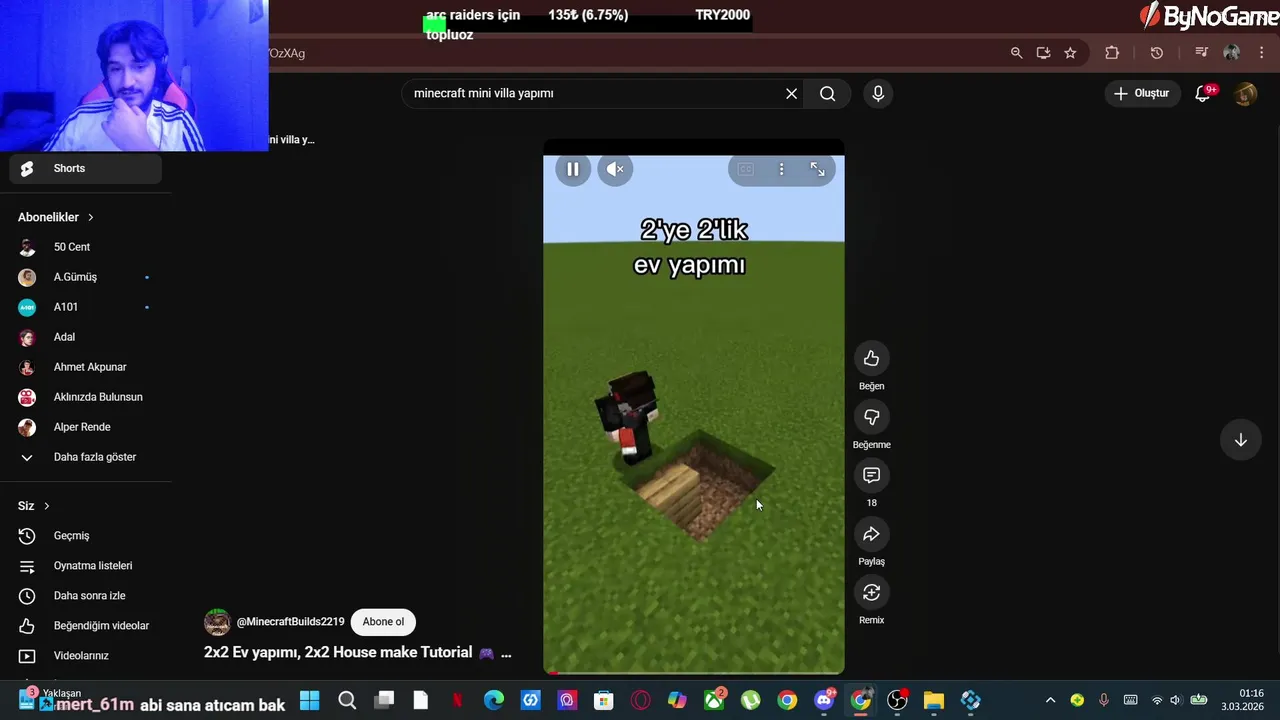This screenshot has height=720, width=1280.
Task: Click the YouTube search magnifier button
Action: click(x=827, y=93)
